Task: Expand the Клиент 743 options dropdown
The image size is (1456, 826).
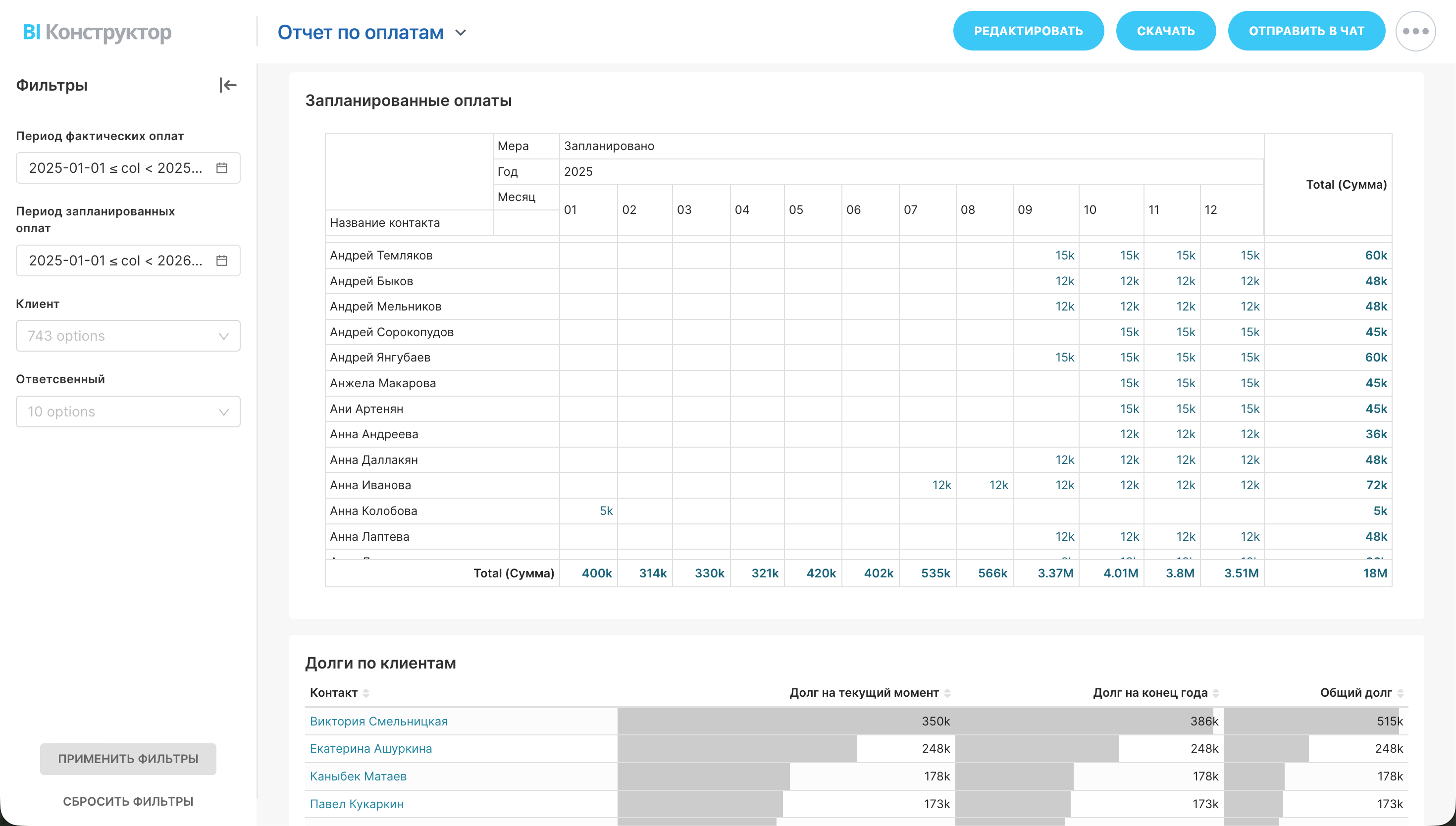Action: pos(128,336)
